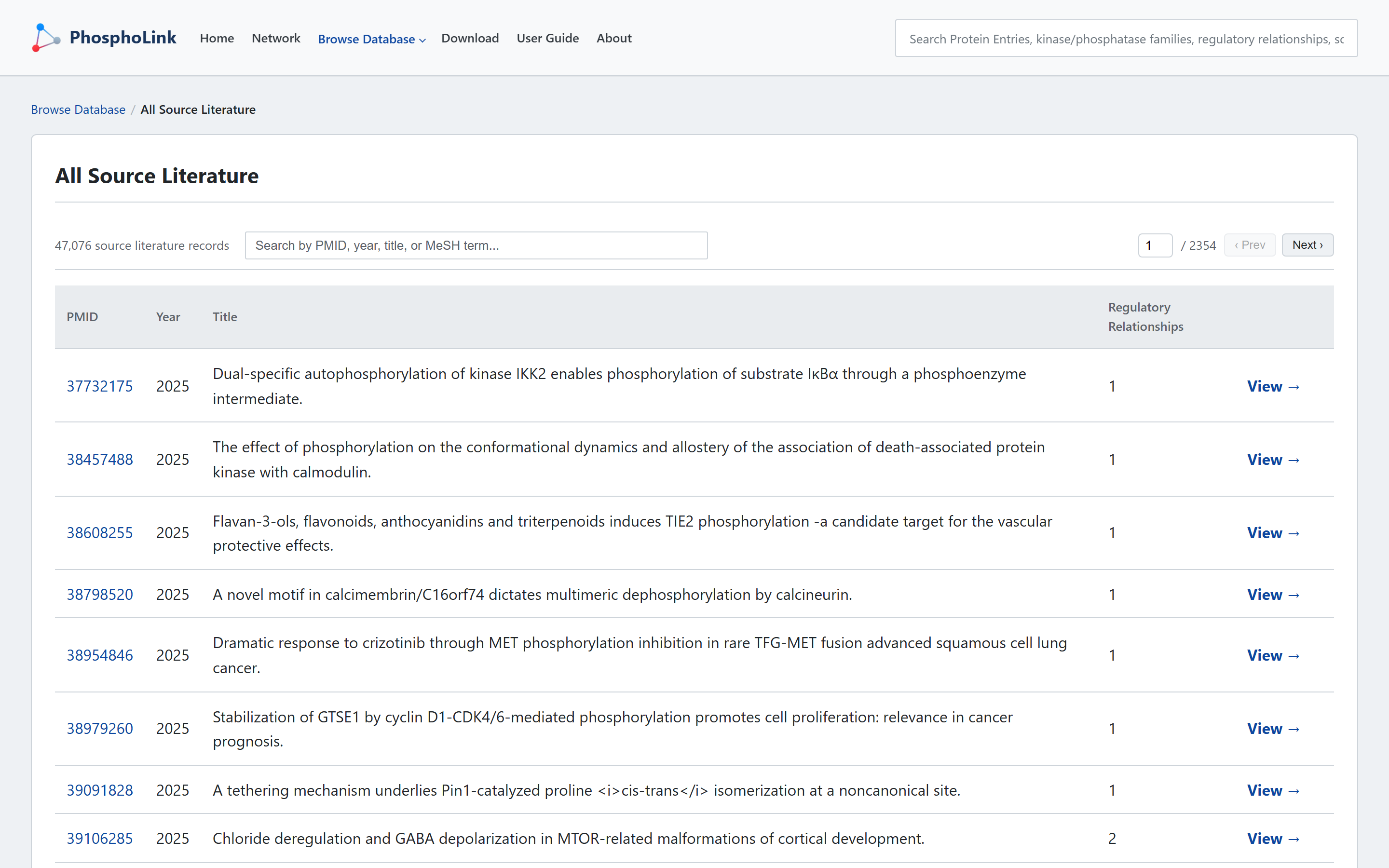
Task: Click the PMID column header
Action: coord(82,317)
